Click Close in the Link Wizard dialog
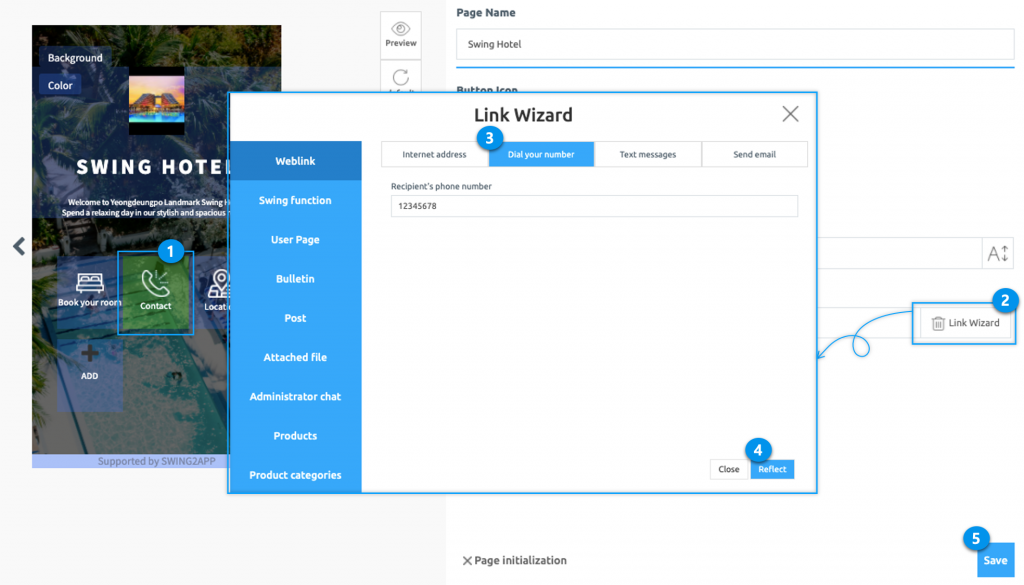The width and height of the screenshot is (1024, 585). (x=728, y=469)
